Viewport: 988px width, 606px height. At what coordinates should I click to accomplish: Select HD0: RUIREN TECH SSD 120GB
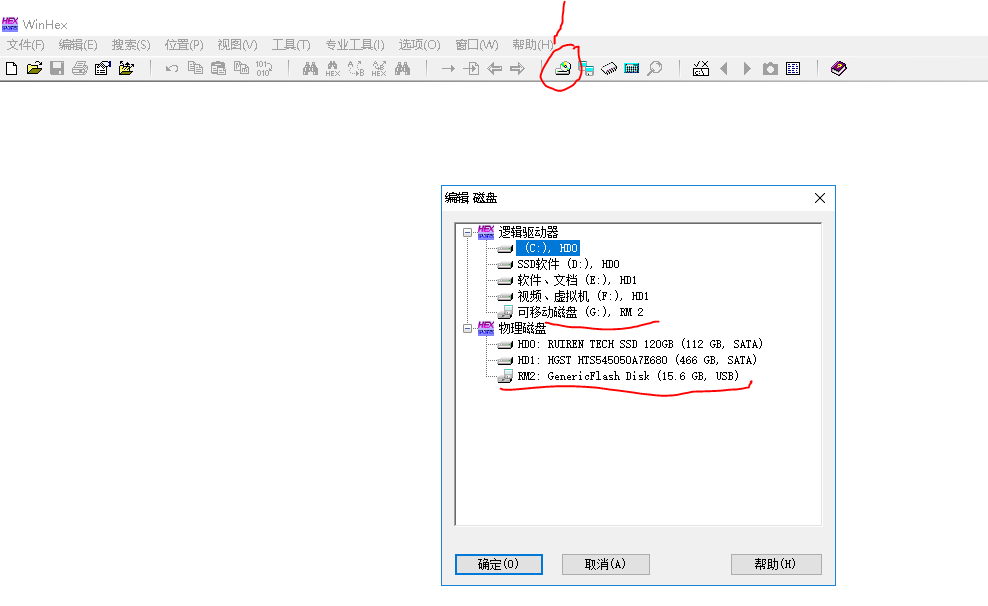640,344
